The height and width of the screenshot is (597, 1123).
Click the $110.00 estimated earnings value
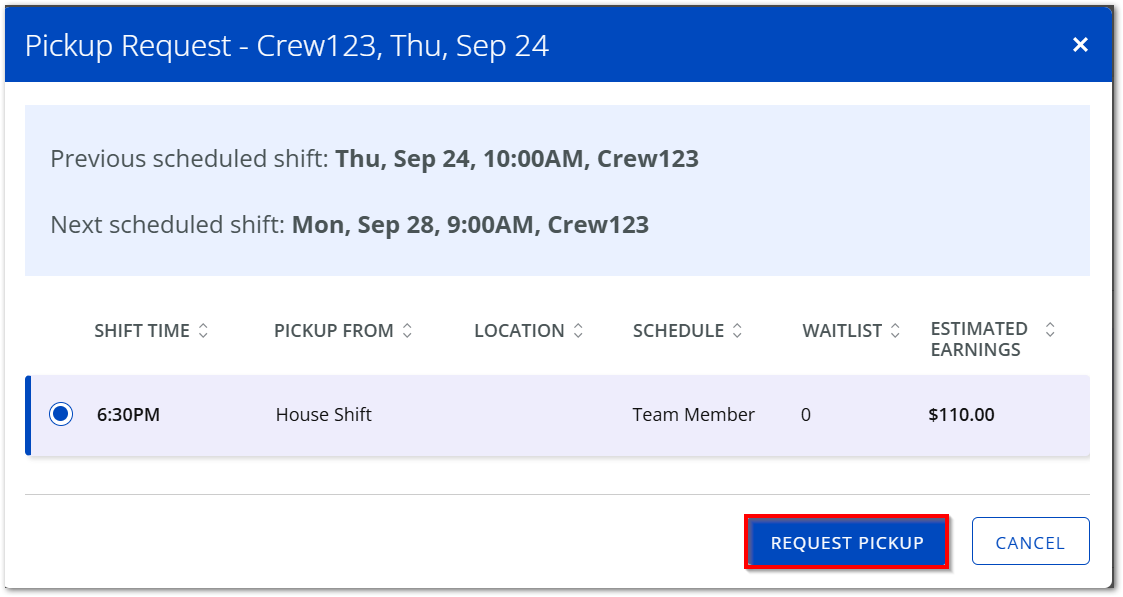point(961,414)
